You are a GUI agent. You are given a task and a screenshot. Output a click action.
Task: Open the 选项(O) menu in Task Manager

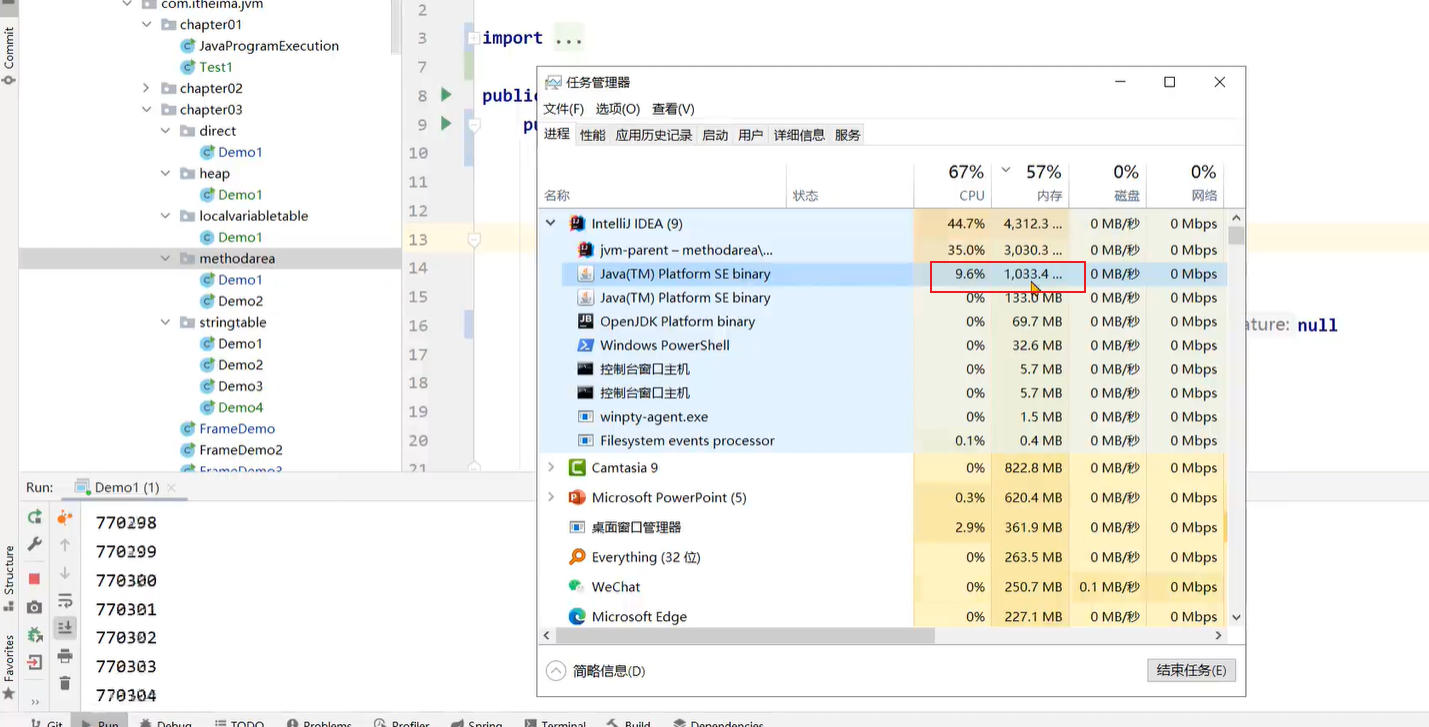(618, 109)
